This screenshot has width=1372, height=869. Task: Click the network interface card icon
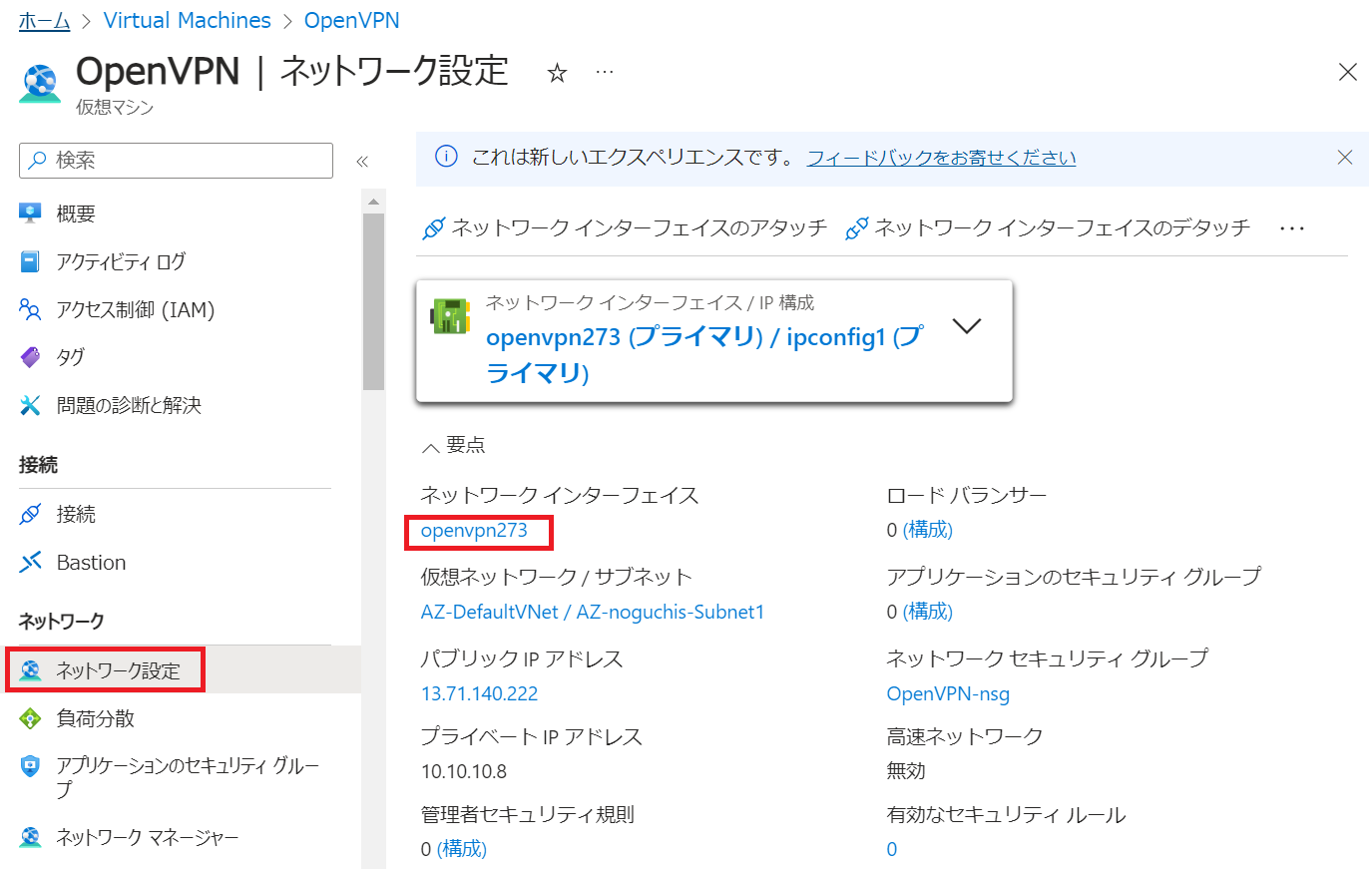451,316
